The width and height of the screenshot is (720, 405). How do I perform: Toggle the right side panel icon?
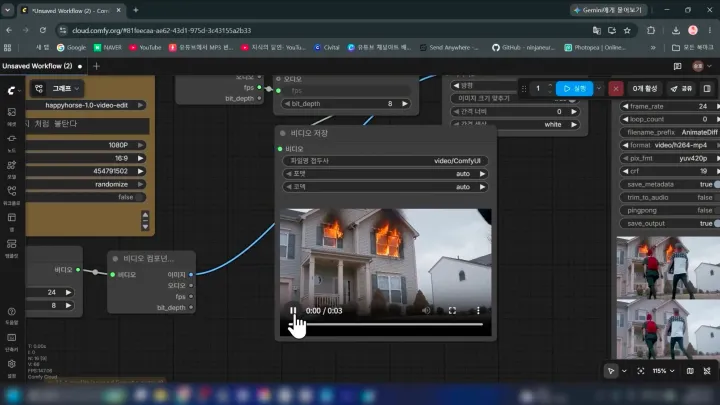coord(707,89)
